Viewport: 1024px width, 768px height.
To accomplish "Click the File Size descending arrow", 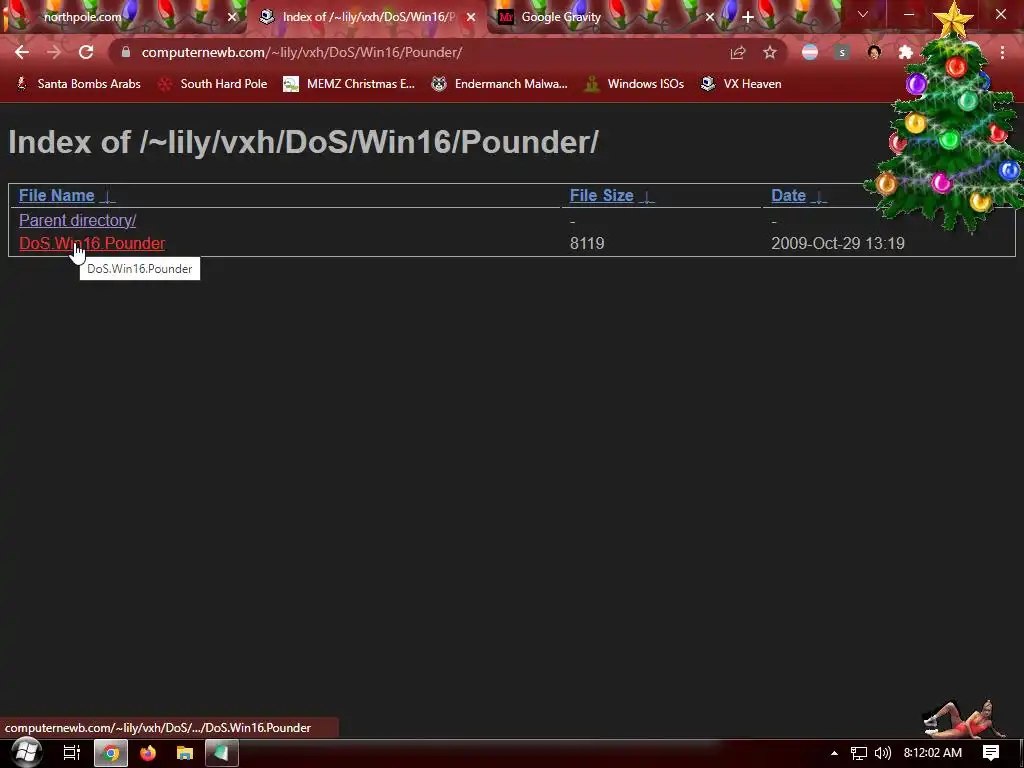I will [x=647, y=197].
